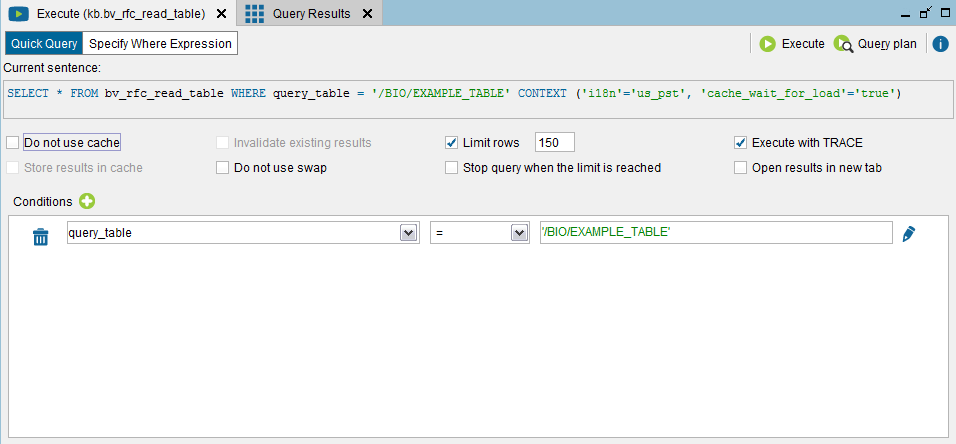Viewport: 956px width, 444px height.
Task: Add a condition with green plus icon
Action: [x=87, y=201]
